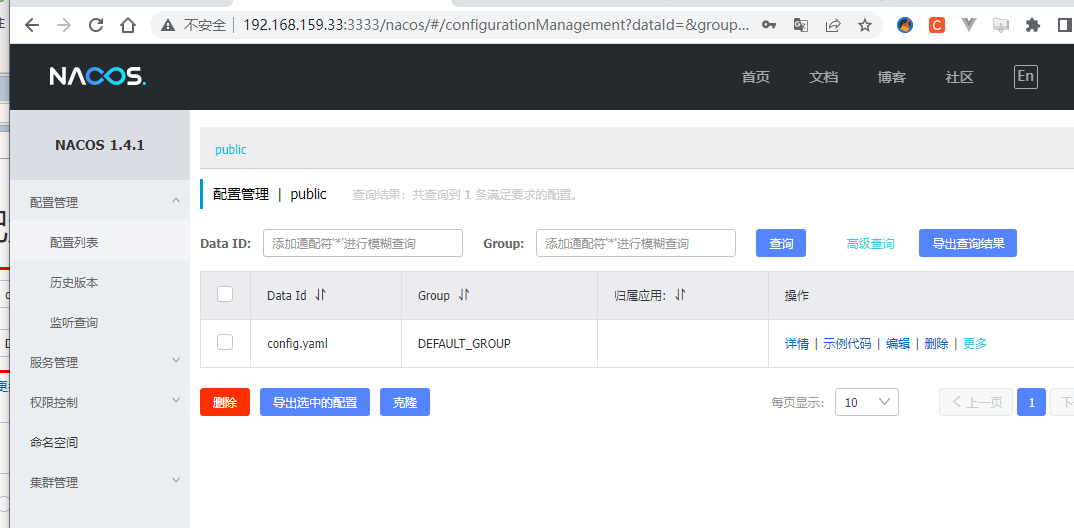Image resolution: width=1074 pixels, height=528 pixels.
Task: Click the blue 查询 button
Action: [x=781, y=243]
